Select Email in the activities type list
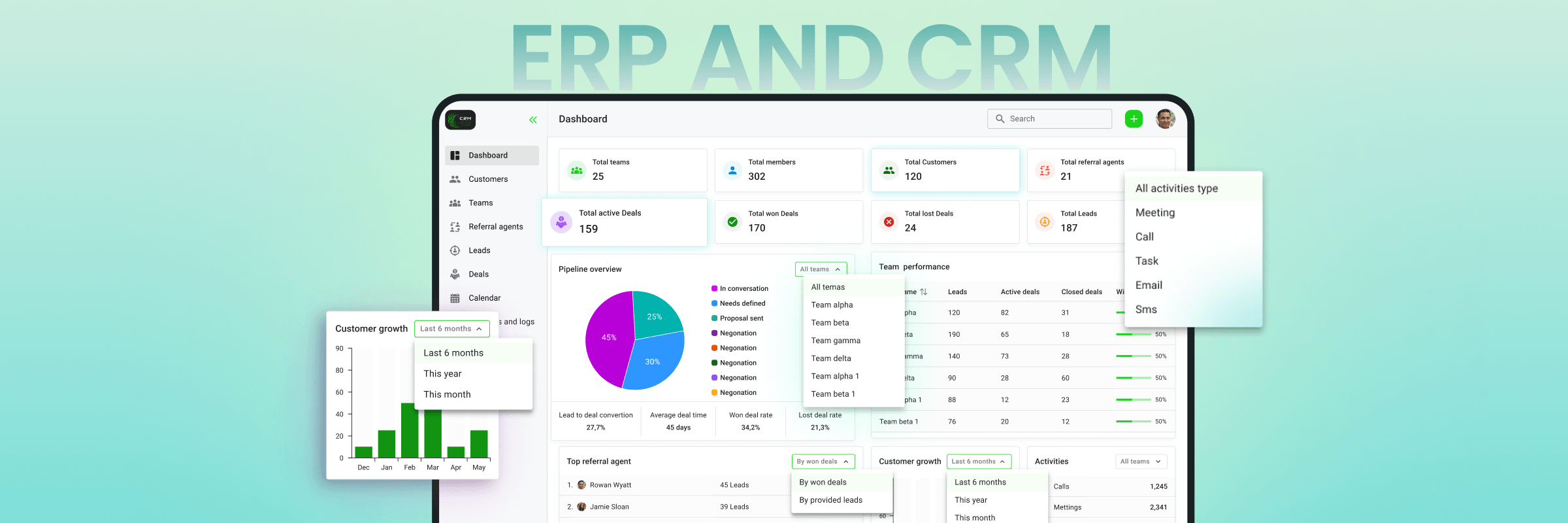Screen dimensions: 1568x523 tap(1193, 285)
